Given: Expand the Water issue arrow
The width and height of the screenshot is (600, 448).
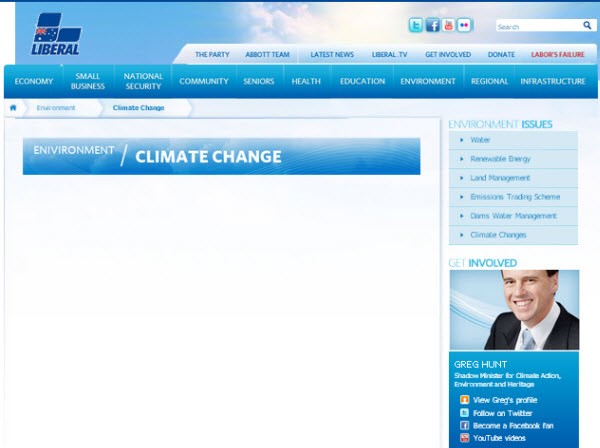Looking at the screenshot, I should 462,140.
